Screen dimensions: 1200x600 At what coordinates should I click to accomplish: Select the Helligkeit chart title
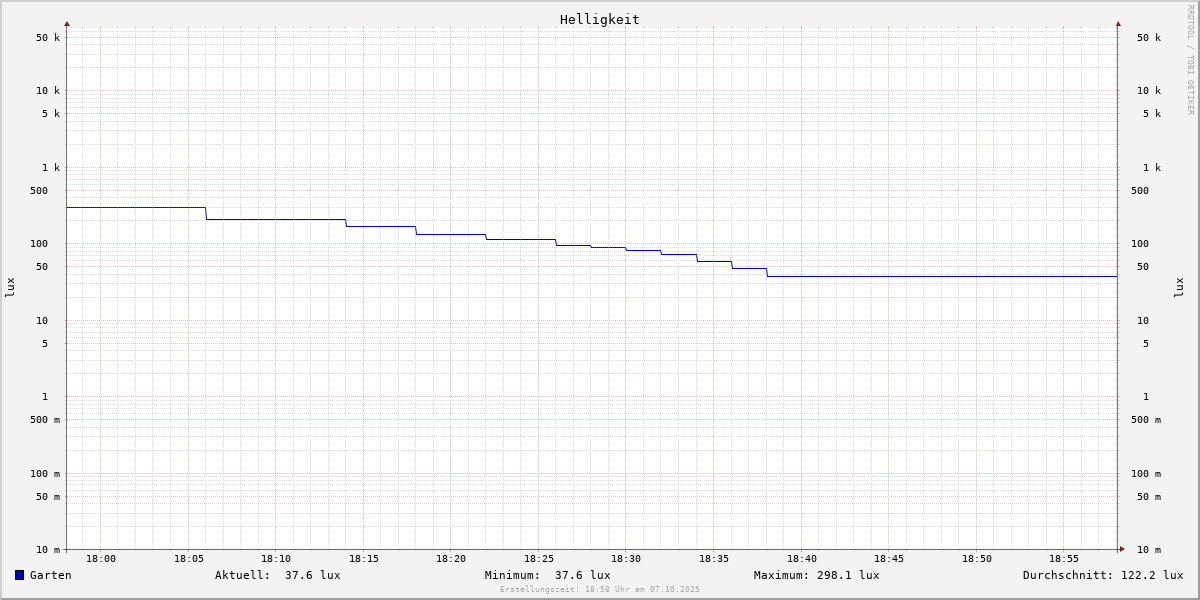point(599,19)
